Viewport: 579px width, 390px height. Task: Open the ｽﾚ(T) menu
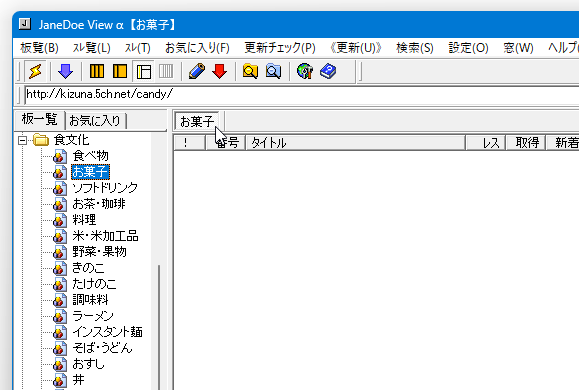[x=137, y=48]
